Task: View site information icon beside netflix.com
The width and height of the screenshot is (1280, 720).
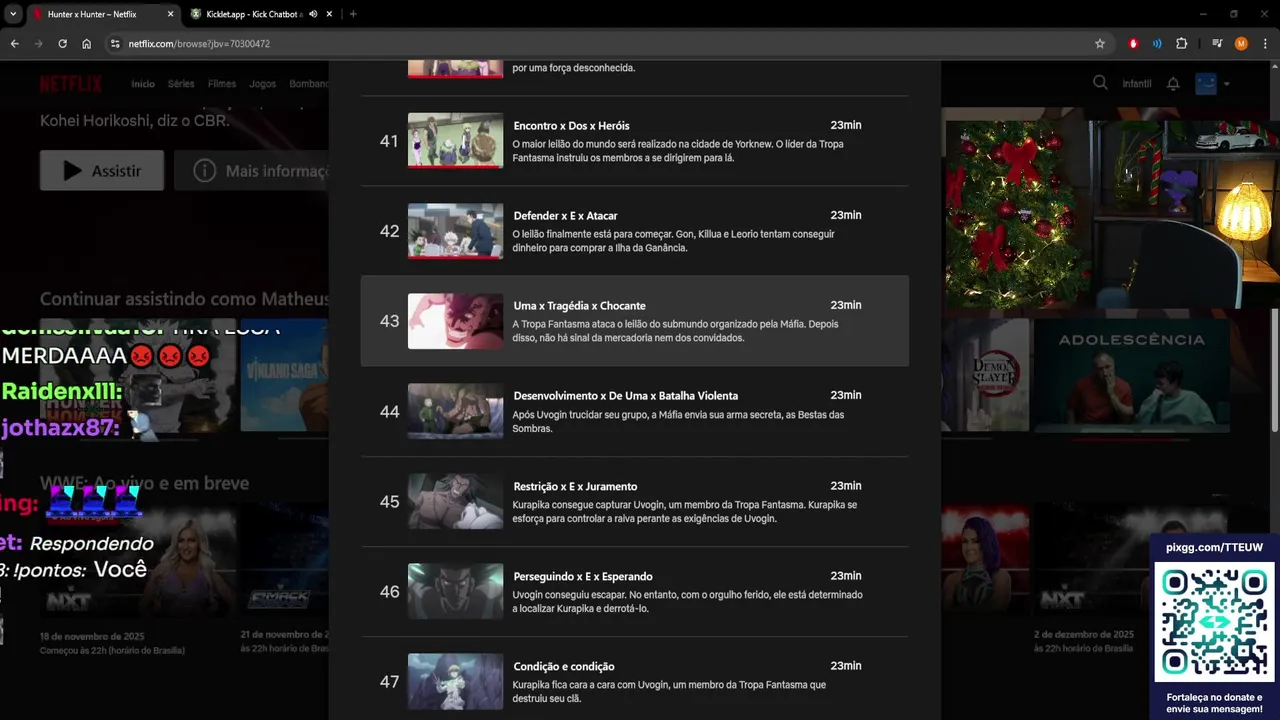Action: [x=115, y=44]
